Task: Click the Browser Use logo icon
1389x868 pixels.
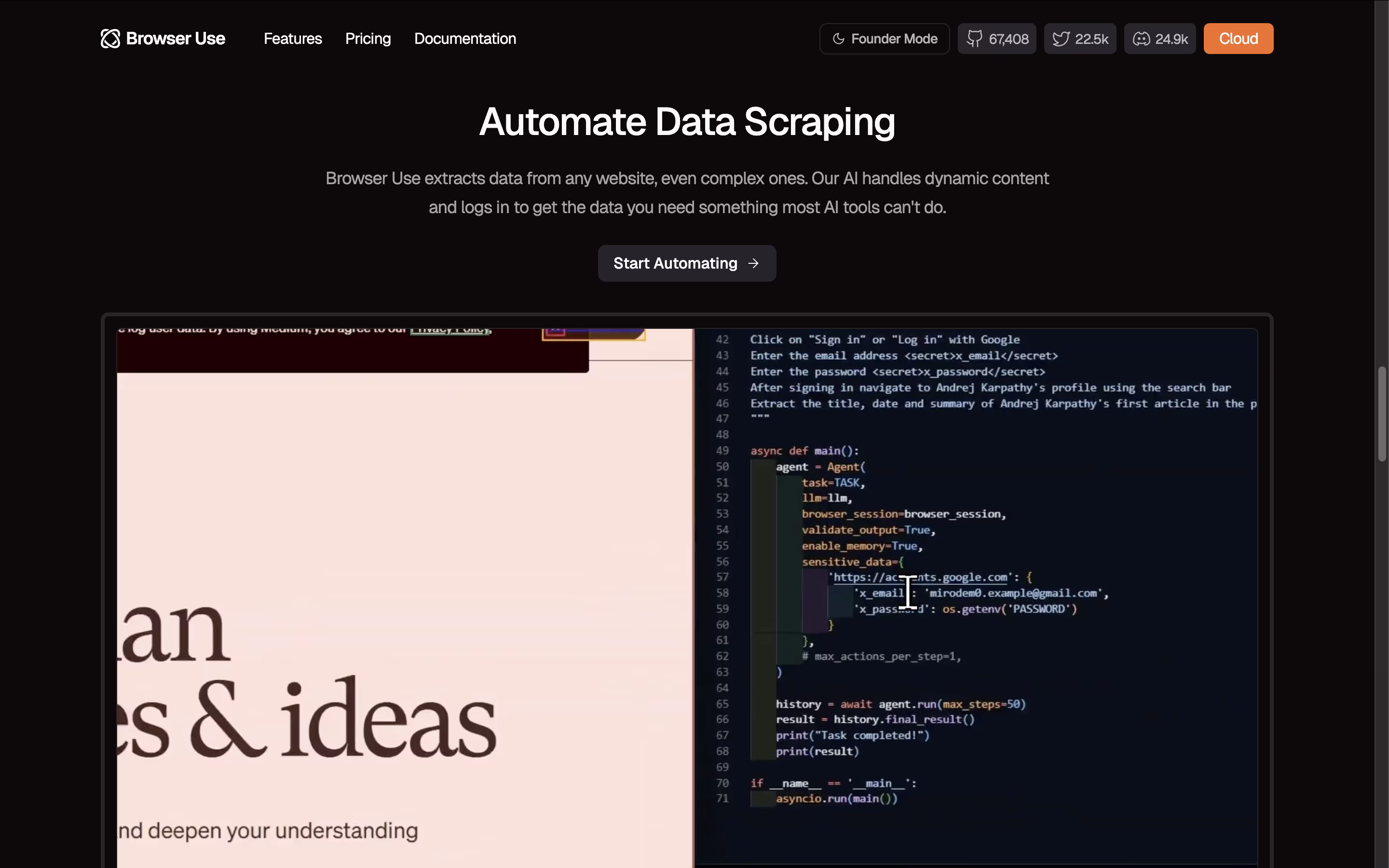Action: point(110,39)
